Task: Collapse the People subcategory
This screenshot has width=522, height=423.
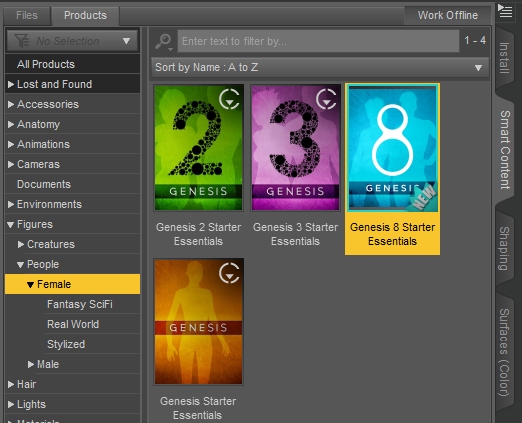Action: point(20,265)
